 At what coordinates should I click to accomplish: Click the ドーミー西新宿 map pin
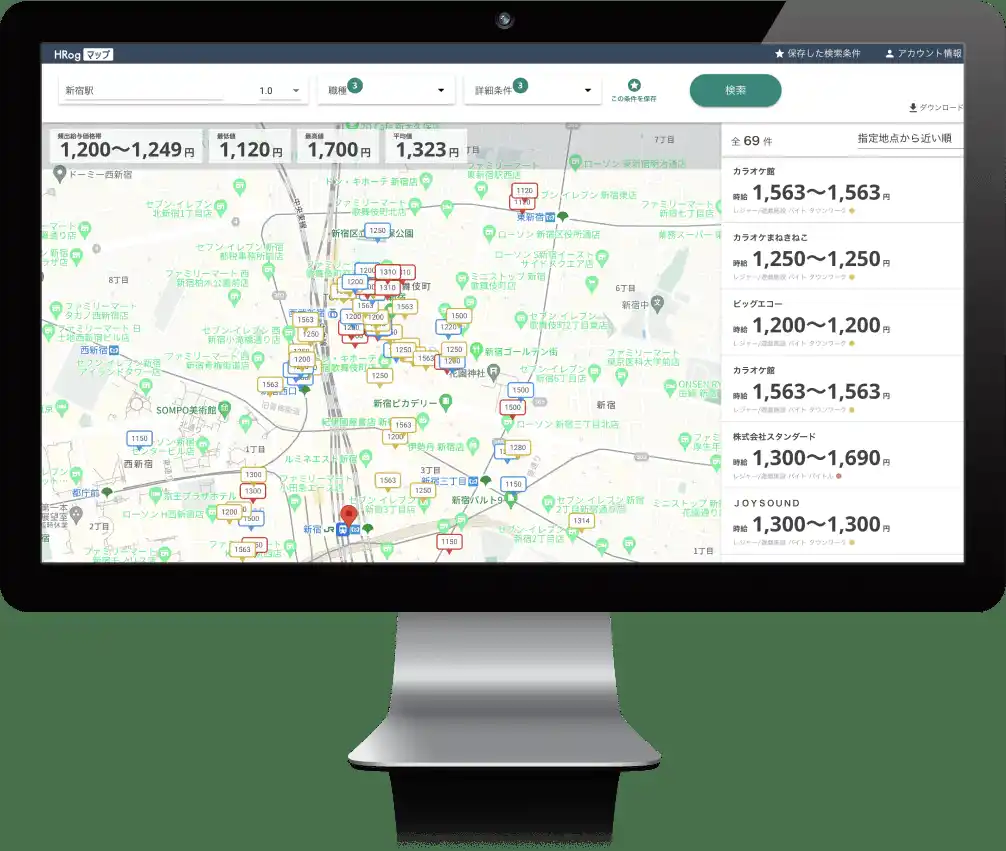tap(60, 174)
